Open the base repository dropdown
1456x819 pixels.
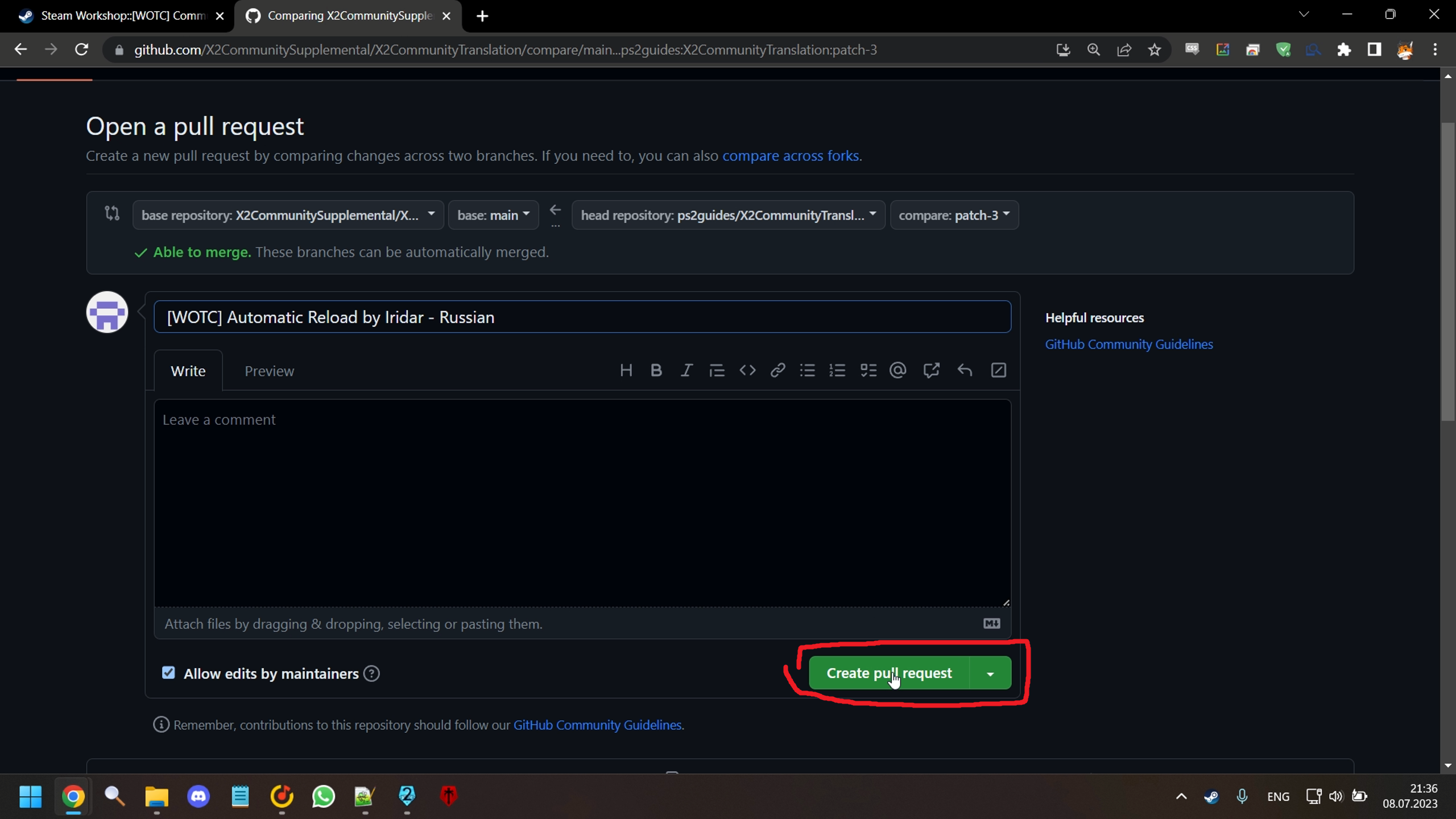(288, 215)
